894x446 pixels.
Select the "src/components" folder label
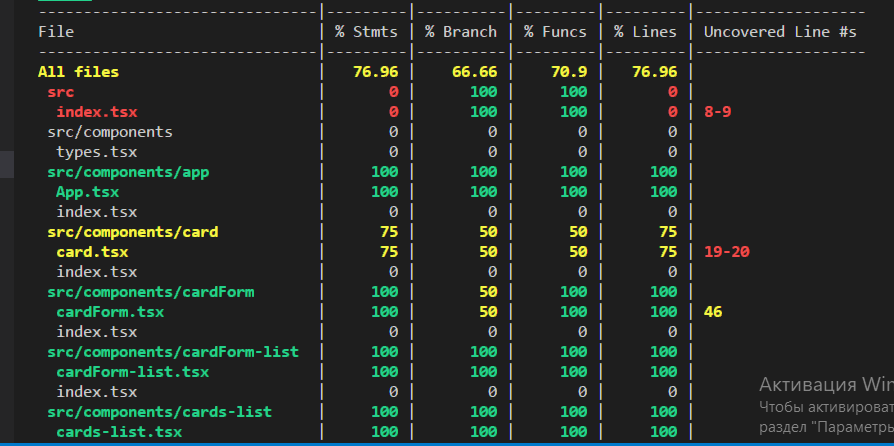tap(110, 132)
